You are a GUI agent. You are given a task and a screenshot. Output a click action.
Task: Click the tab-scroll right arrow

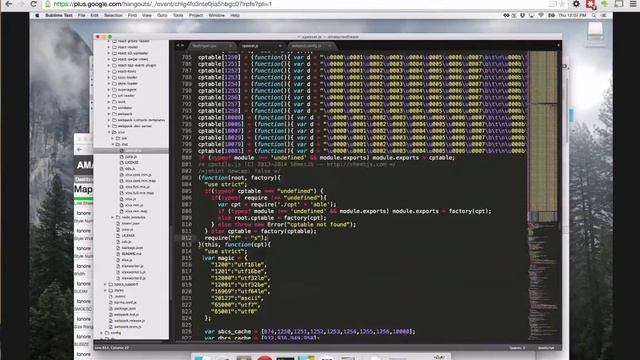(x=182, y=46)
